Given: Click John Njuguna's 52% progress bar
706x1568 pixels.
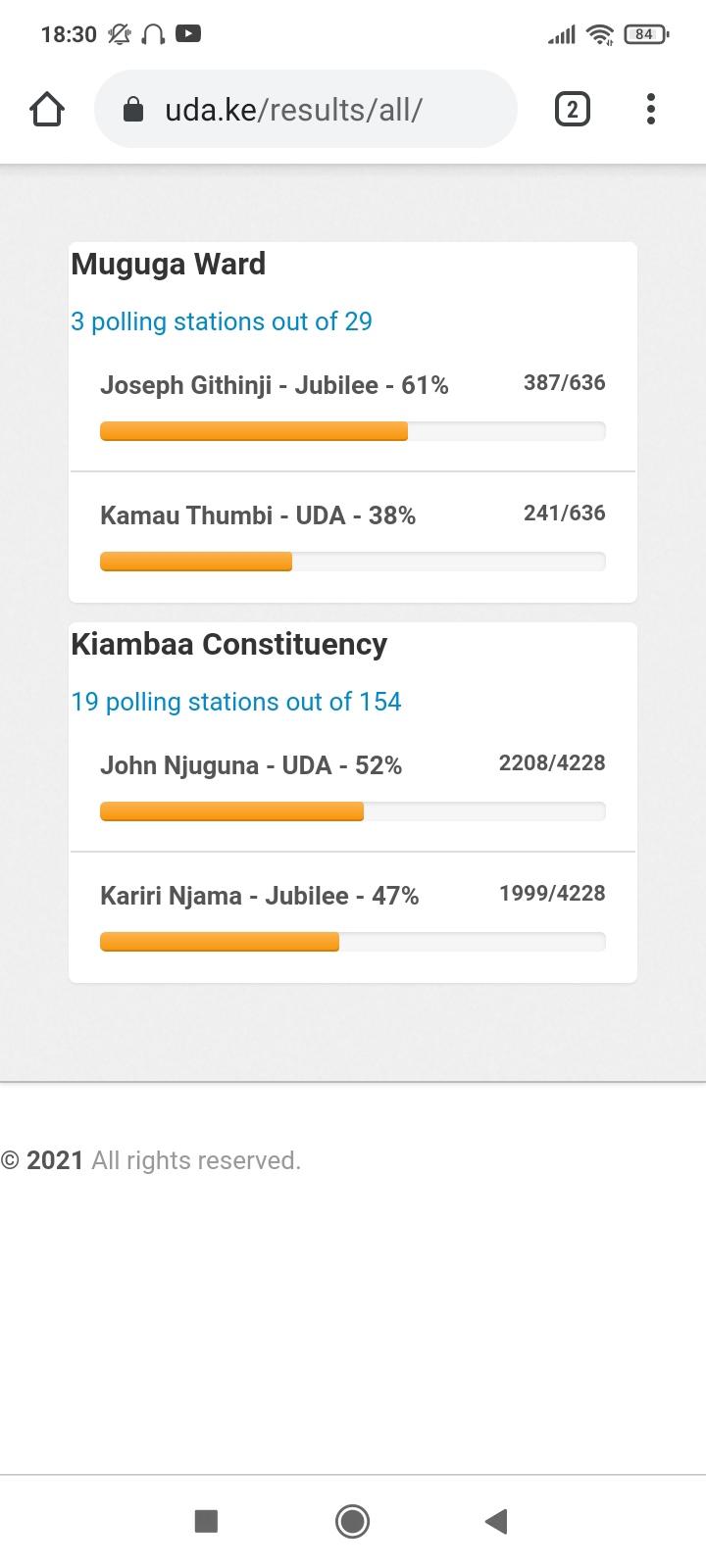Looking at the screenshot, I should click(x=353, y=811).
